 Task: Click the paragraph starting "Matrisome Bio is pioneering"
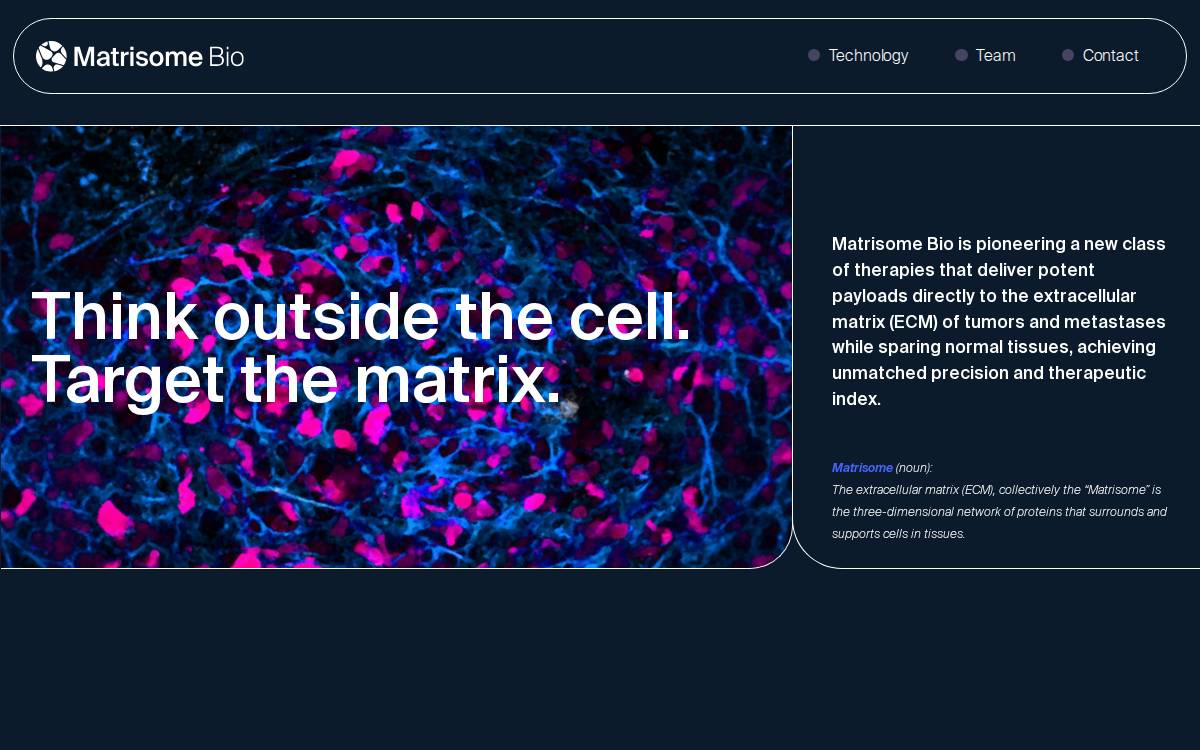click(999, 321)
